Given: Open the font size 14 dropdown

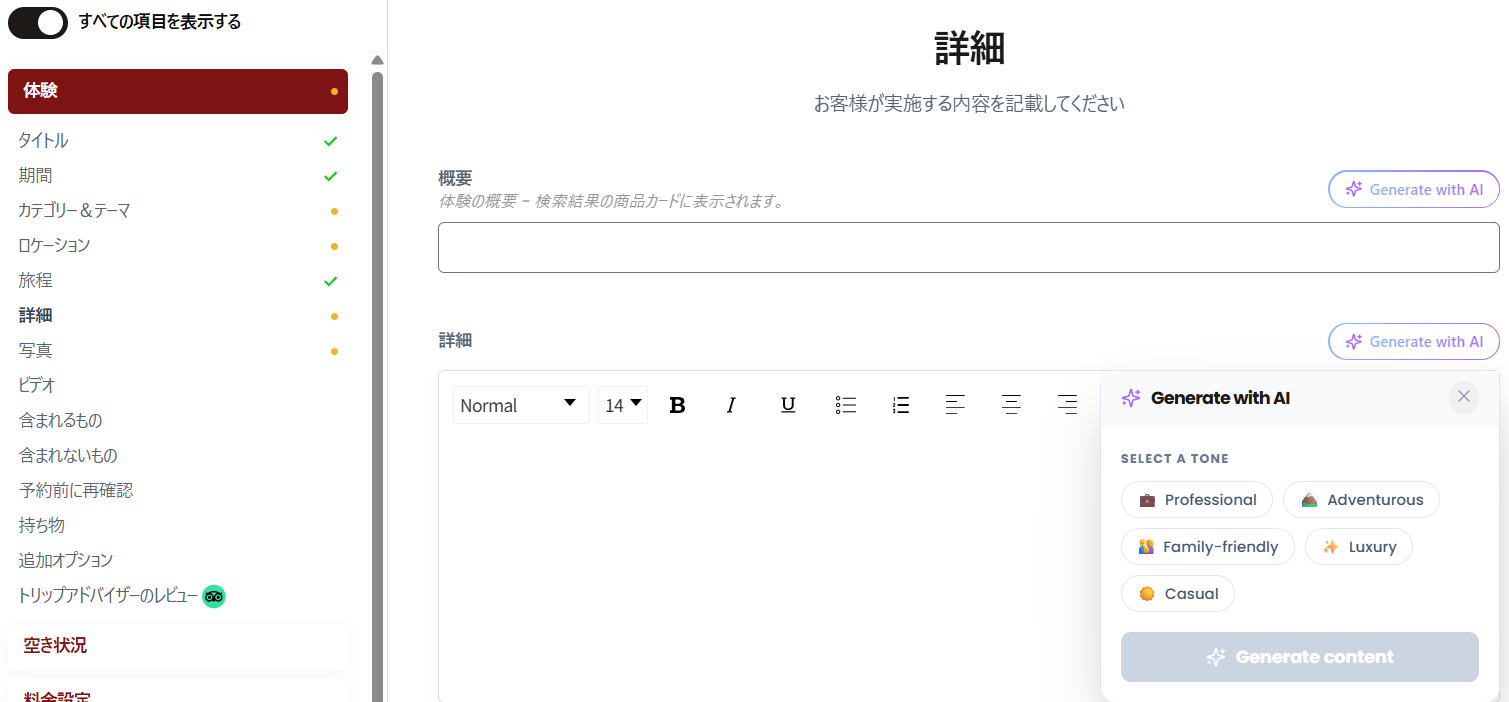Looking at the screenshot, I should [x=623, y=405].
